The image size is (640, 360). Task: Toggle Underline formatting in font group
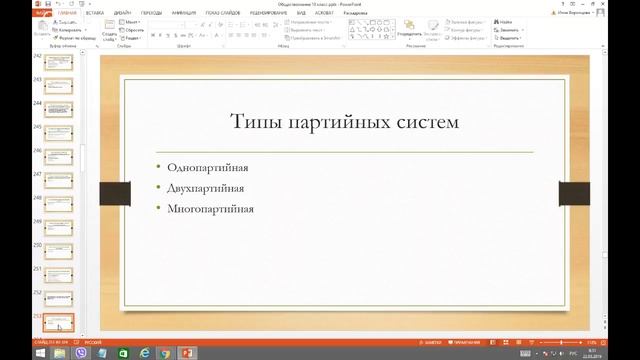click(168, 36)
